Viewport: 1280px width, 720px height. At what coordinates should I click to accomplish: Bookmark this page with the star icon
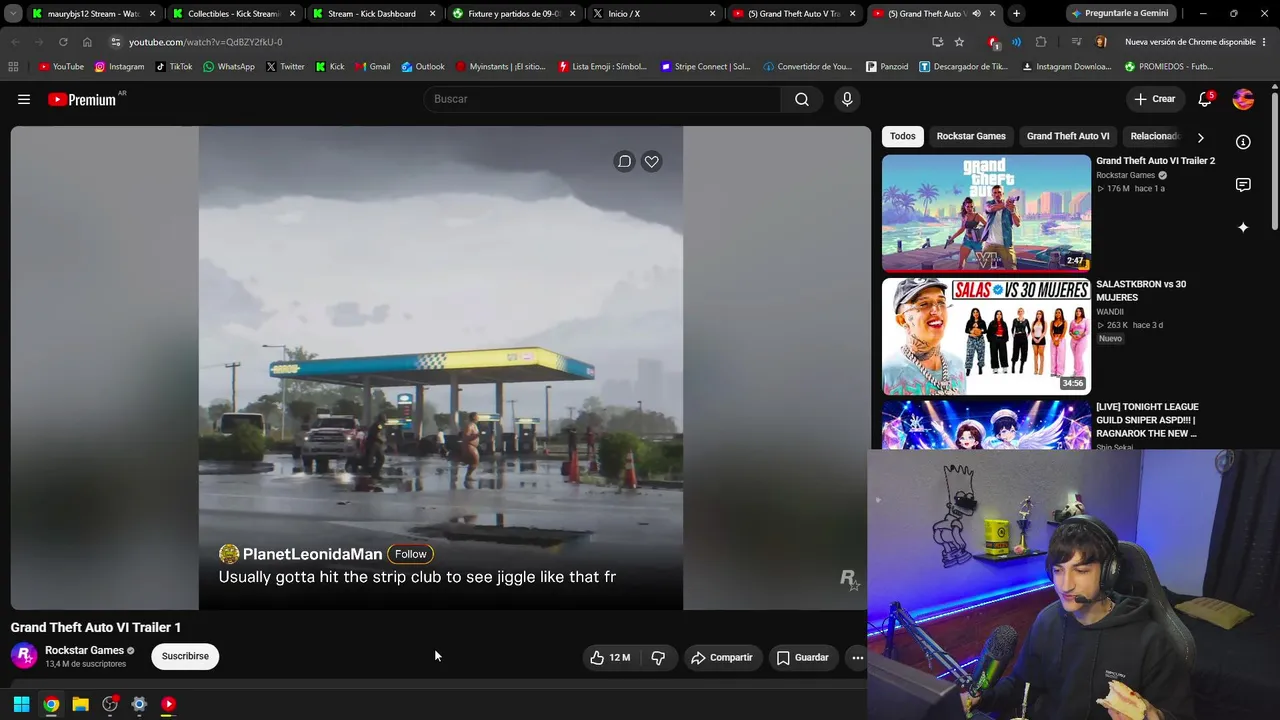[959, 42]
